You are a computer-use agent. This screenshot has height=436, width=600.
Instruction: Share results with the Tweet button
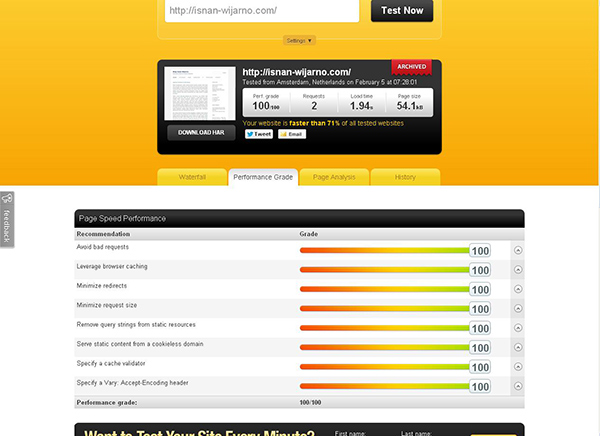259,134
